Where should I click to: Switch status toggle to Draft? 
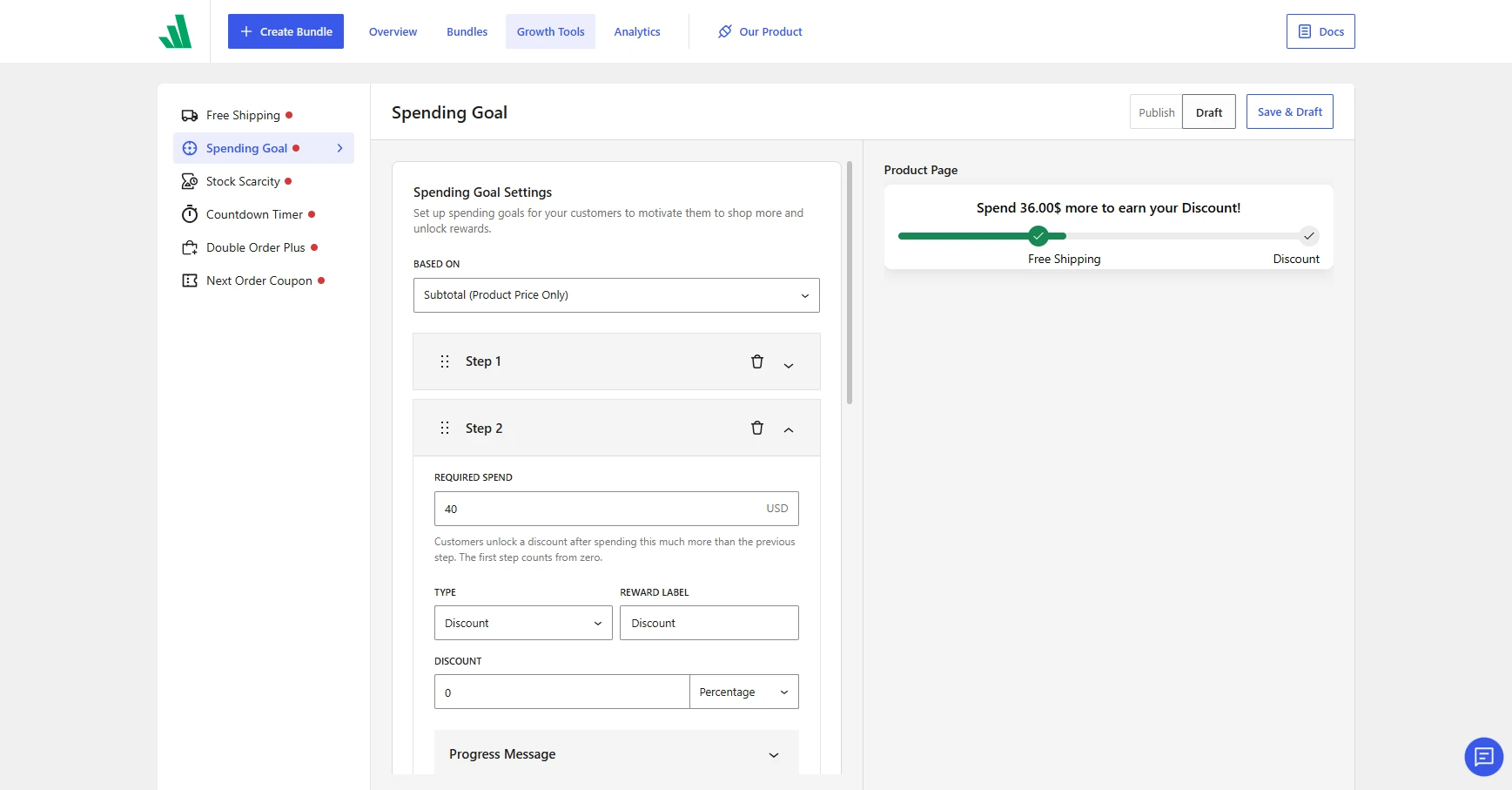[1208, 112]
